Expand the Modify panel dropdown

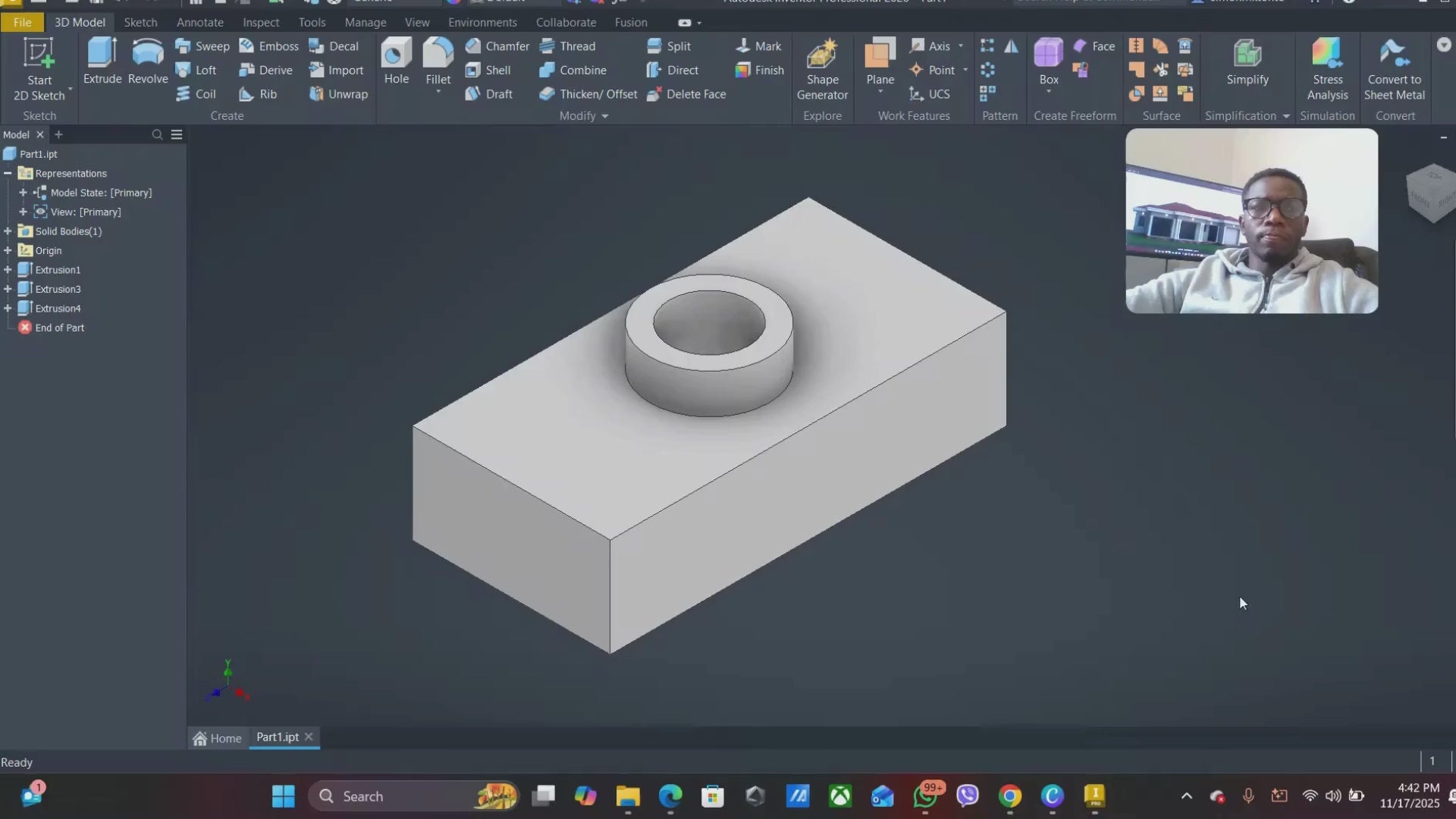tap(604, 115)
